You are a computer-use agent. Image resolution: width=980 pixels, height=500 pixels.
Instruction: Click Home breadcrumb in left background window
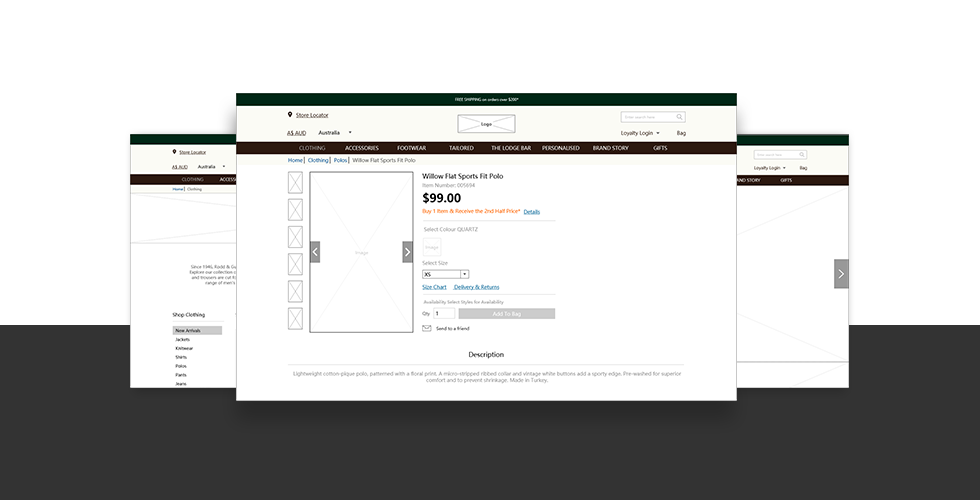tap(178, 189)
